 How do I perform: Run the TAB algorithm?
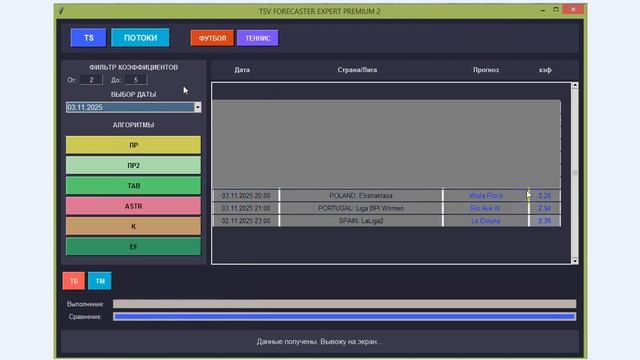pos(133,186)
